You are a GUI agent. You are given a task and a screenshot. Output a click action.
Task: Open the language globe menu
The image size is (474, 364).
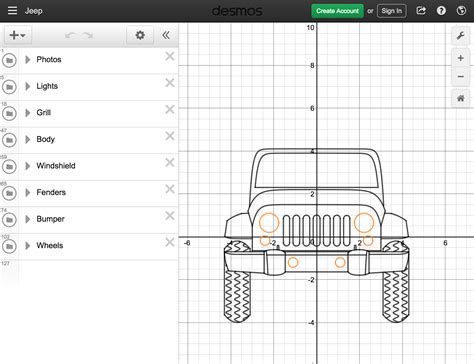(461, 11)
